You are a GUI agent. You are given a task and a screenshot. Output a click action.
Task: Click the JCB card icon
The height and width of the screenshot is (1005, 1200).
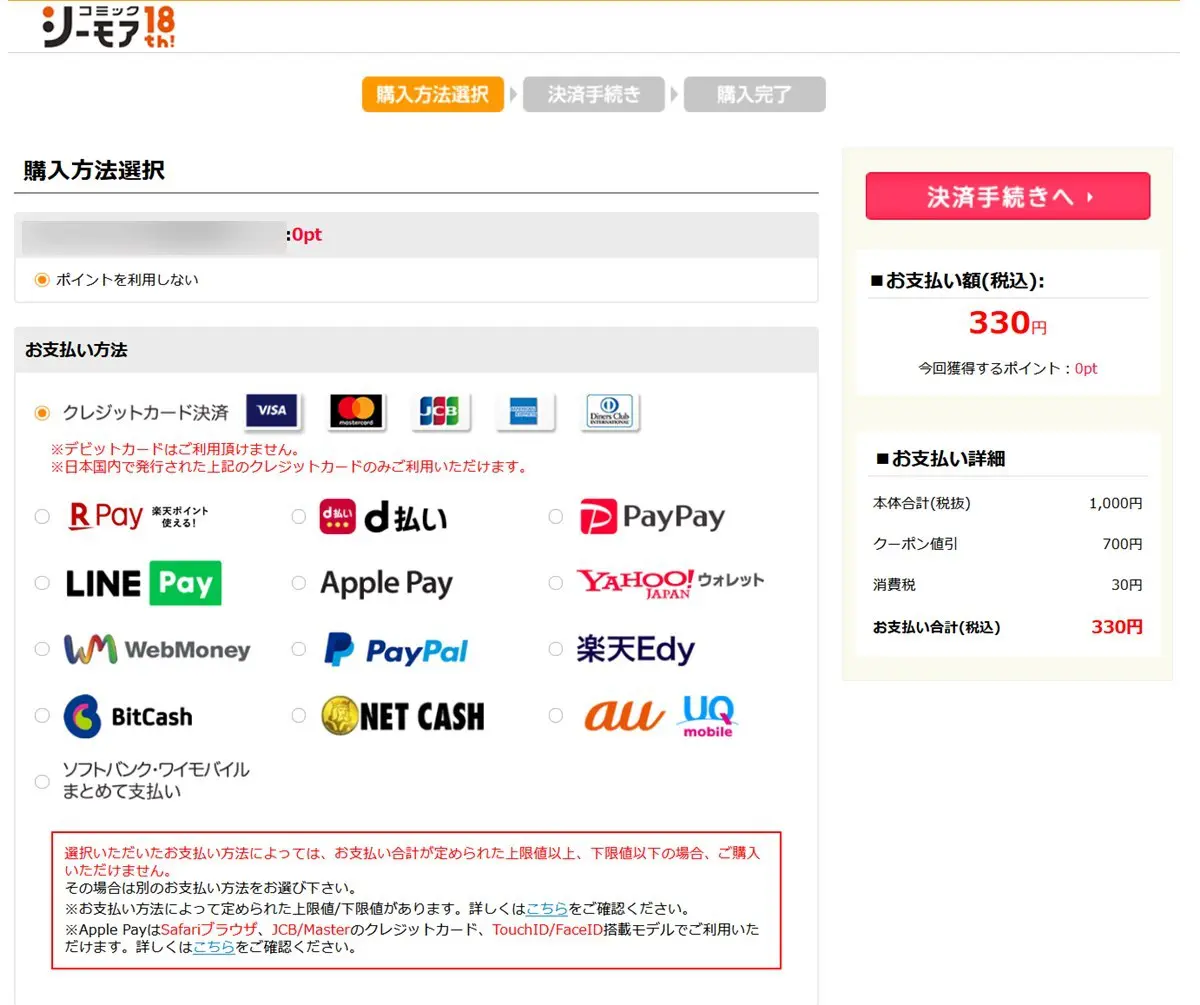[x=440, y=411]
